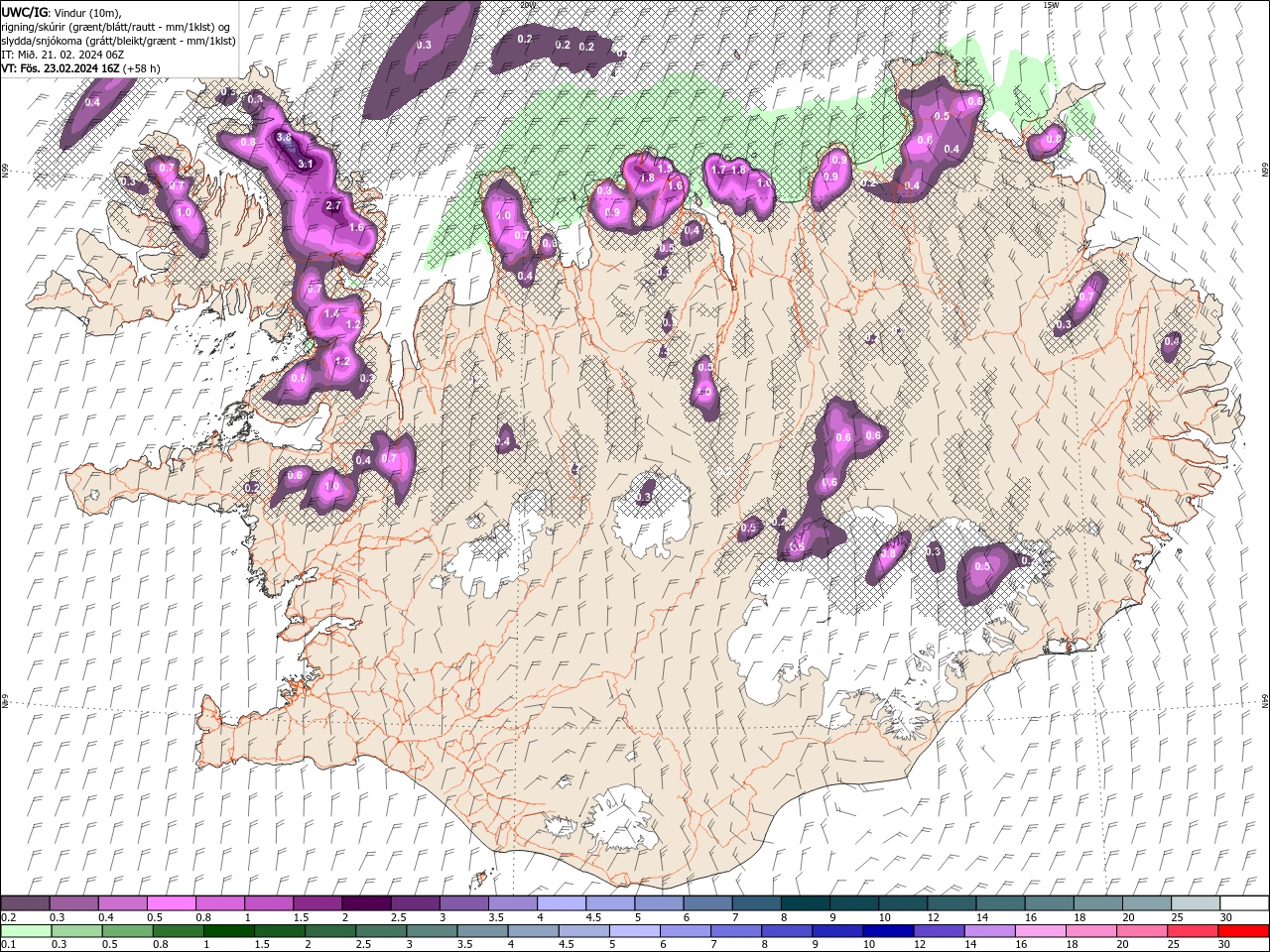Click the "slydda/snjókoma" legend description line

(x=118, y=40)
